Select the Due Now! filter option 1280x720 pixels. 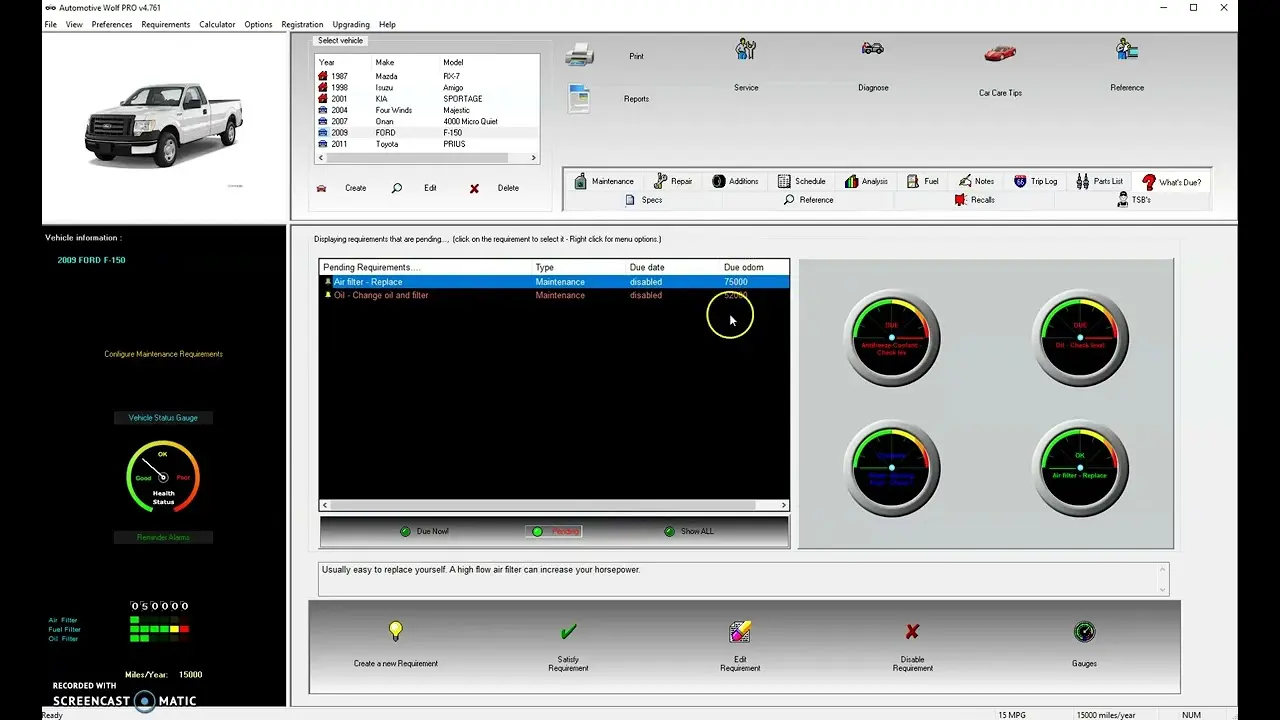tap(424, 531)
